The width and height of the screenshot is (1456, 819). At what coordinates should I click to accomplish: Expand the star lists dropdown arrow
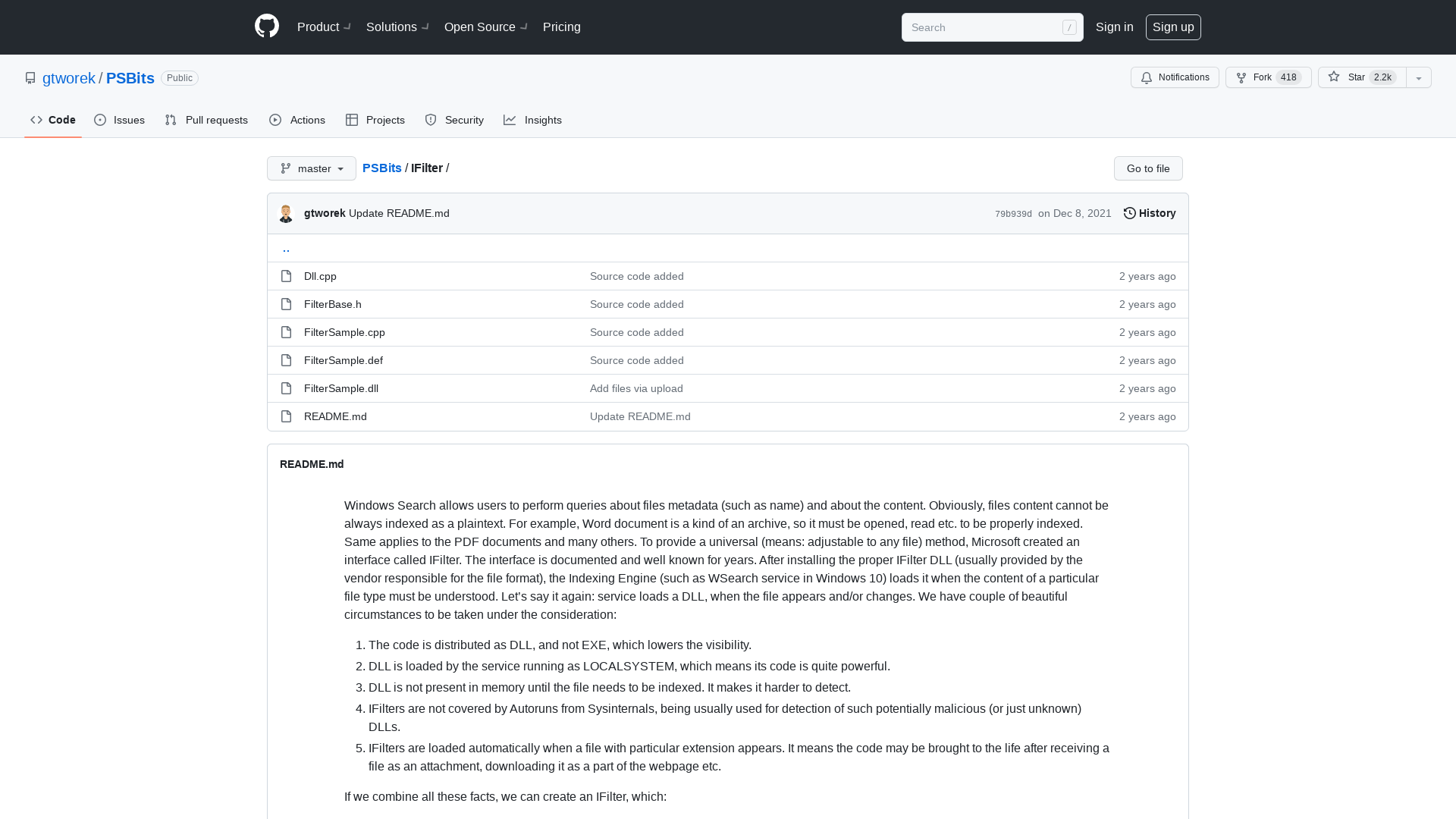pos(1419,77)
